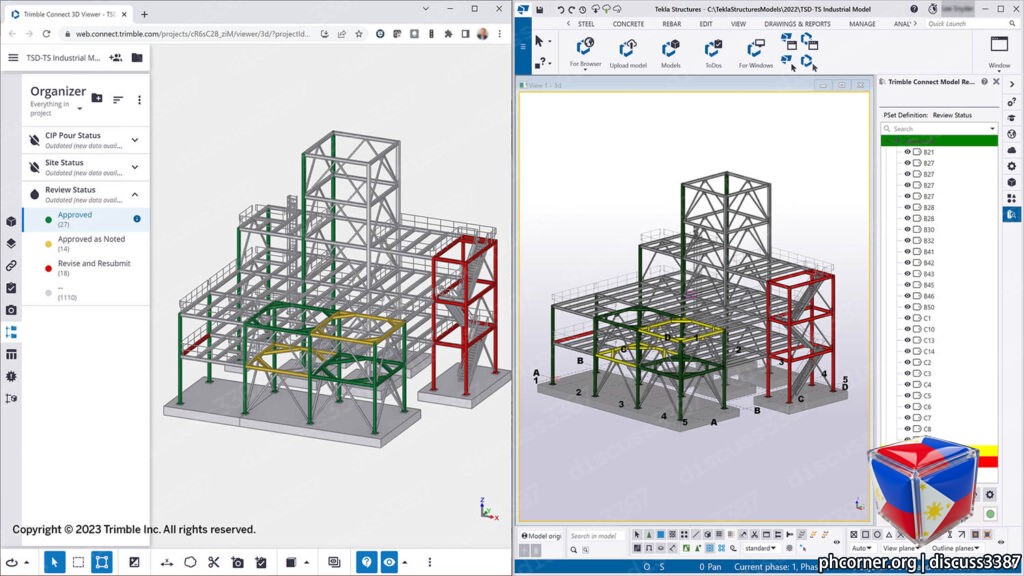Open the CONCRETE ribbon tab
Viewport: 1024px width, 576px height.
(x=628, y=24)
